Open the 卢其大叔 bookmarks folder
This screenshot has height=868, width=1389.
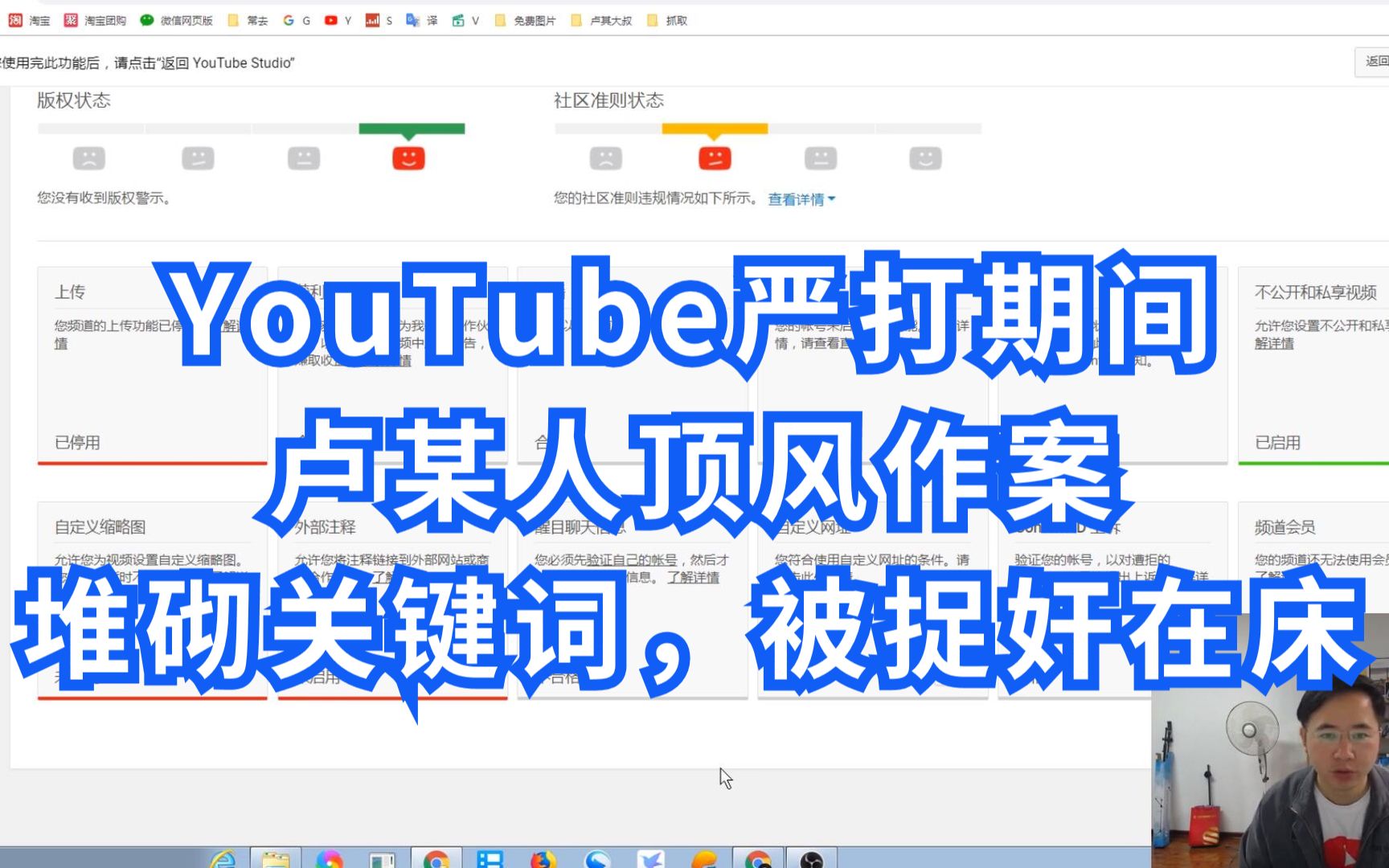601,20
